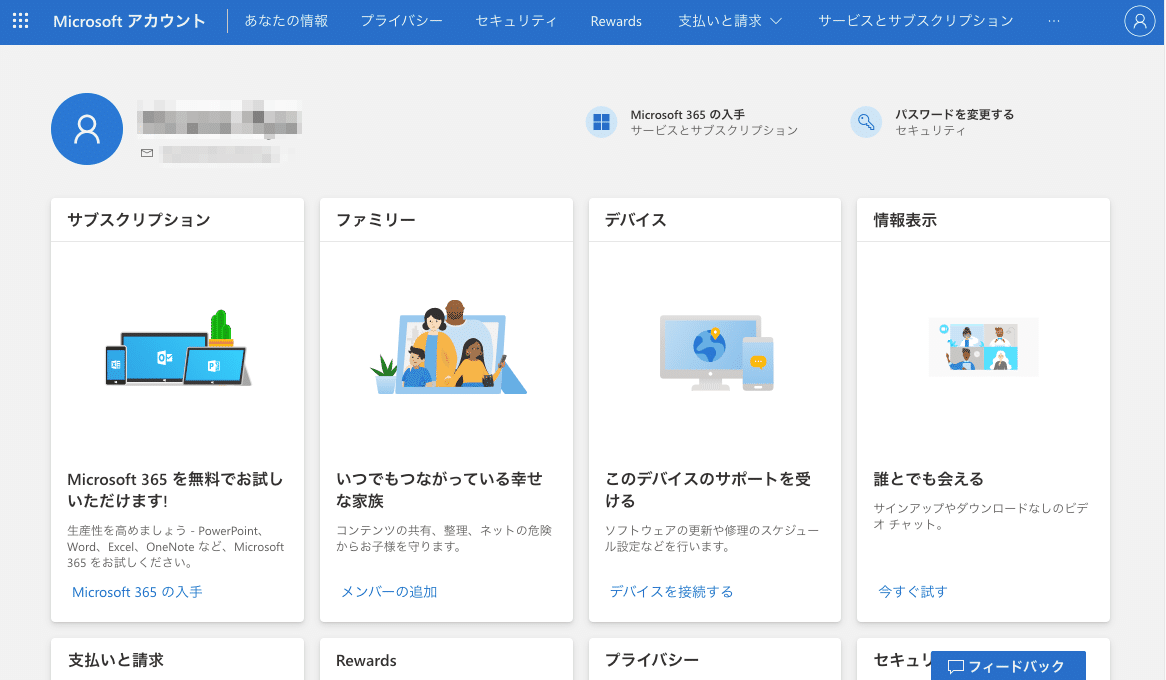Click 今すぐ試す link

point(912,592)
